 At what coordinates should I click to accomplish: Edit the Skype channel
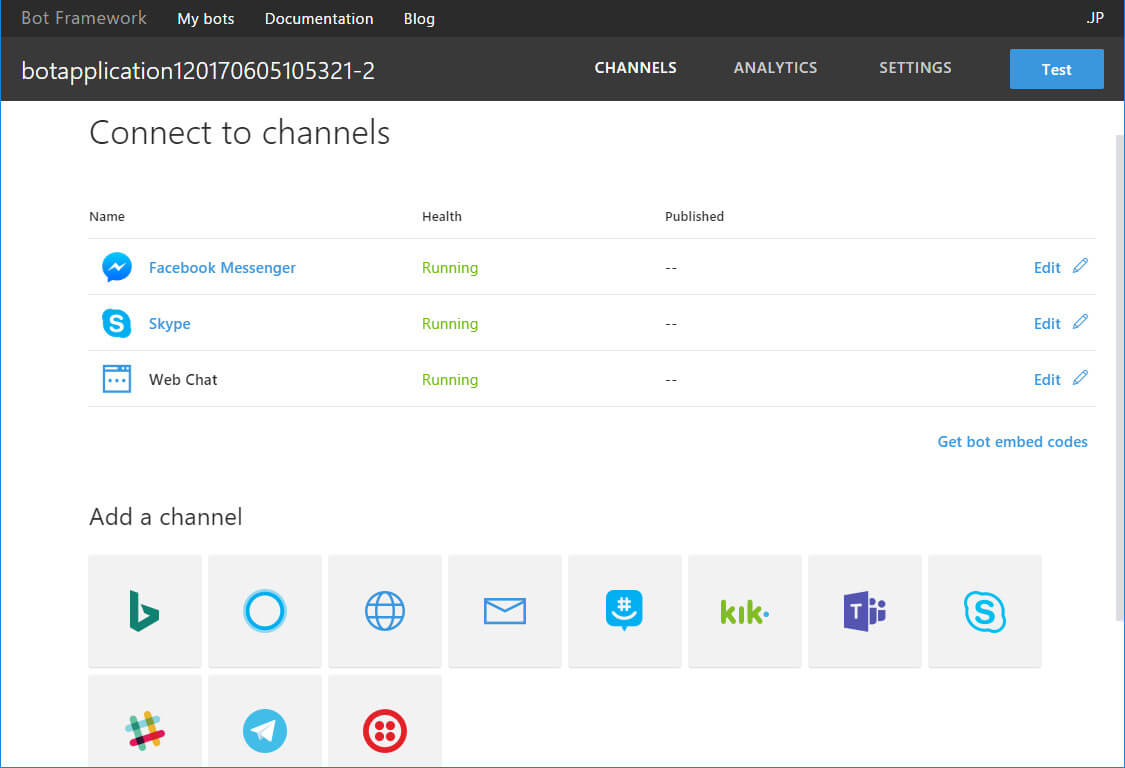tap(1047, 324)
